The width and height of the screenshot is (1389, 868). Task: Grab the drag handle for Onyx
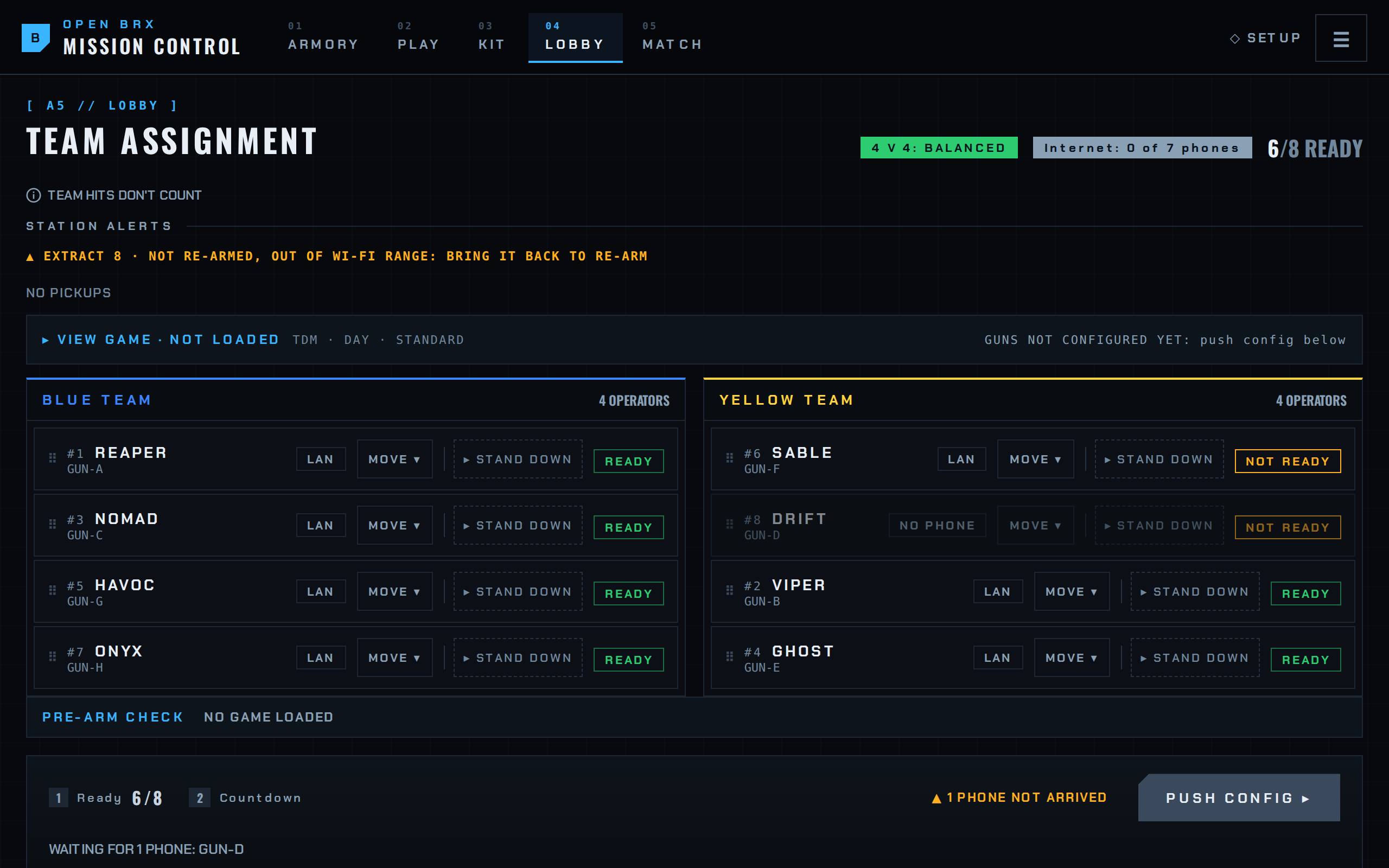click(52, 656)
